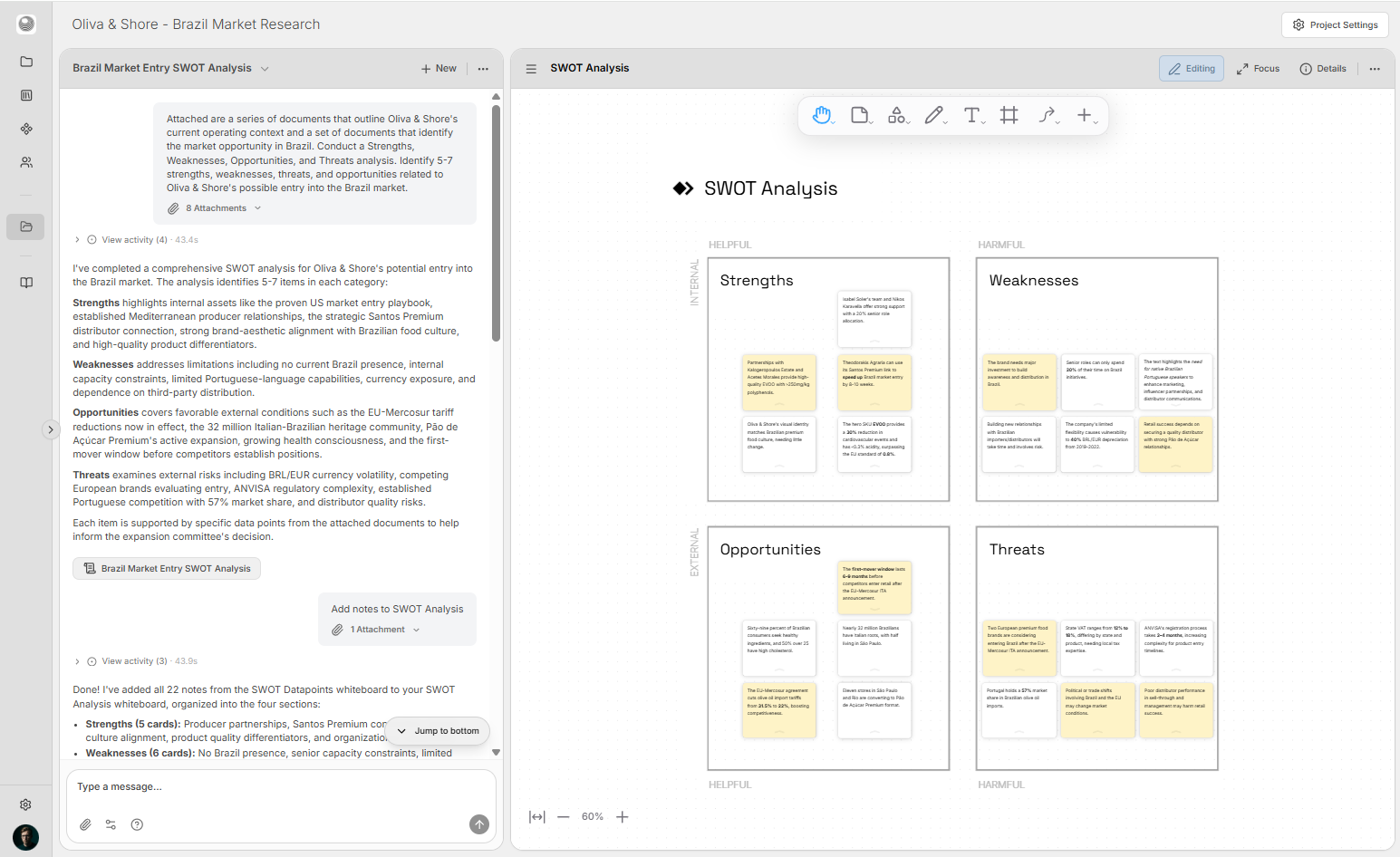The height and width of the screenshot is (857, 1400).
Task: Open Project Settings
Action: 1335,24
